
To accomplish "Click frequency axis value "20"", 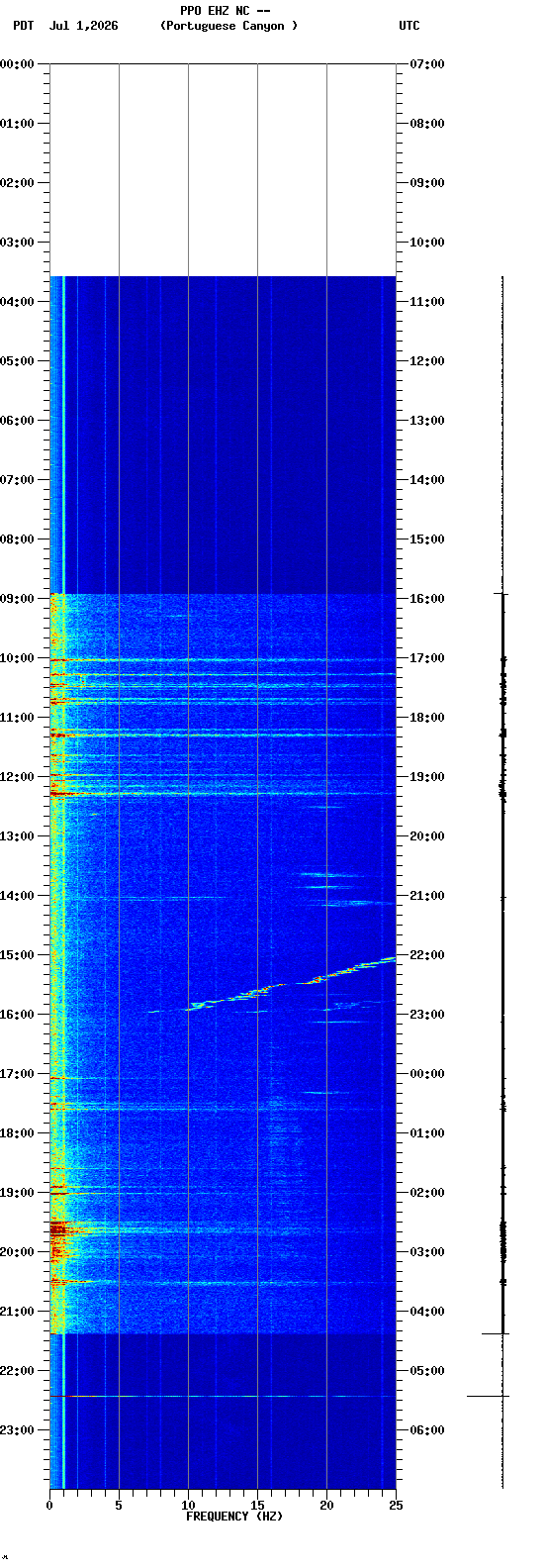I will point(326,1506).
